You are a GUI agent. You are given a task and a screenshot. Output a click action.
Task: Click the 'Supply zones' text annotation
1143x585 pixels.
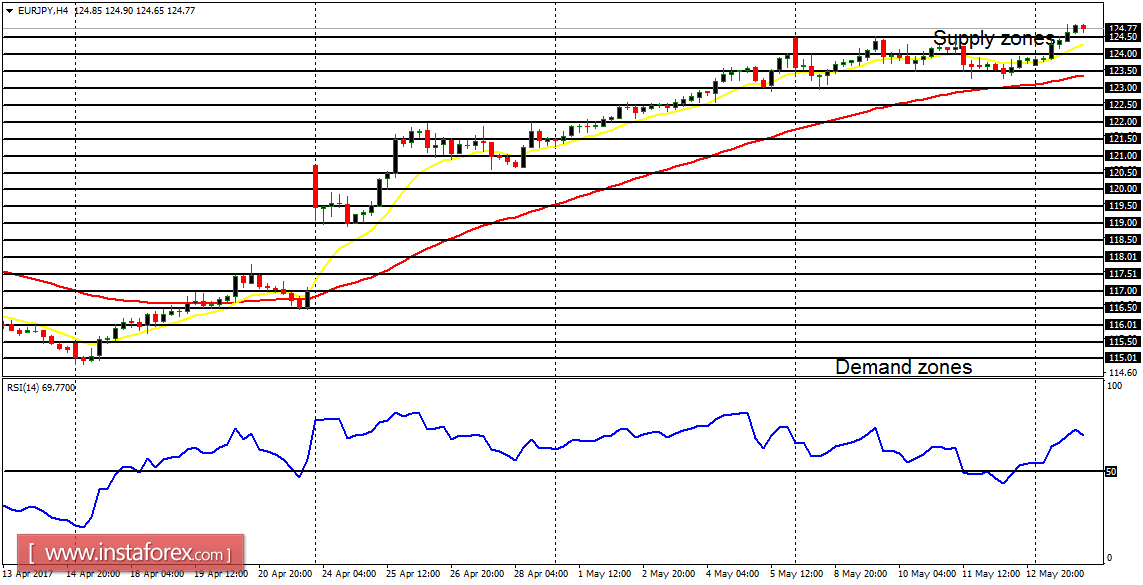(x=993, y=40)
